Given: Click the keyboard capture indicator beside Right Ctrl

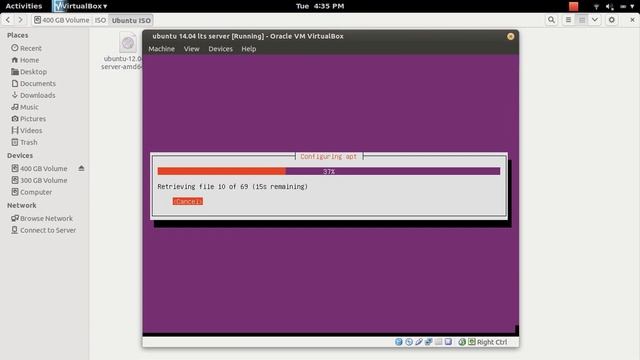Looking at the screenshot, I should (472, 342).
